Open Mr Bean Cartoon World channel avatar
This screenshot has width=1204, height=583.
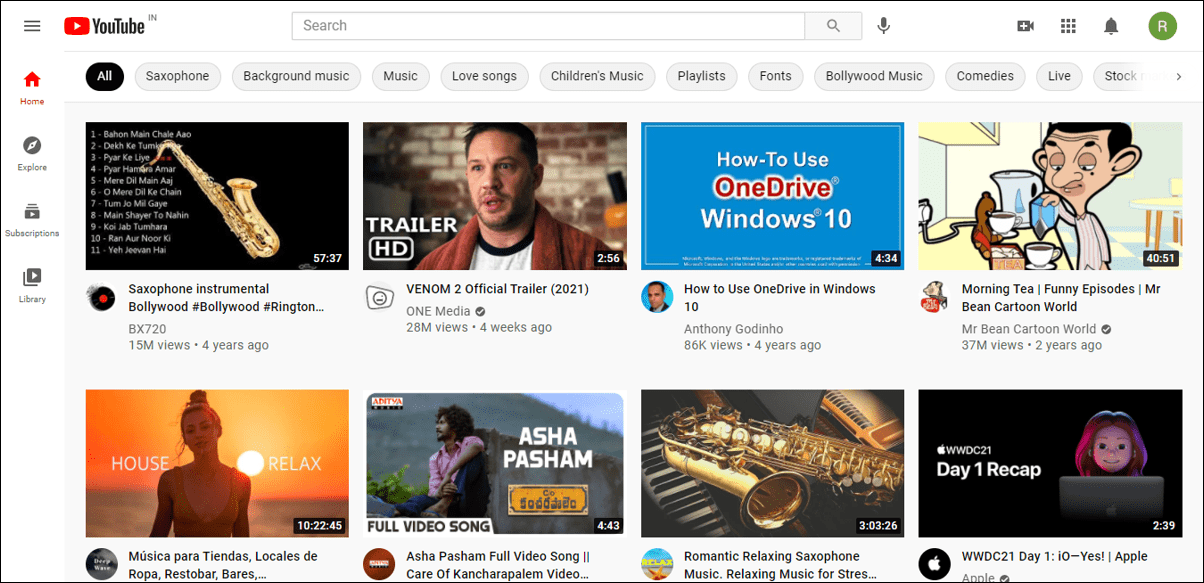click(934, 298)
